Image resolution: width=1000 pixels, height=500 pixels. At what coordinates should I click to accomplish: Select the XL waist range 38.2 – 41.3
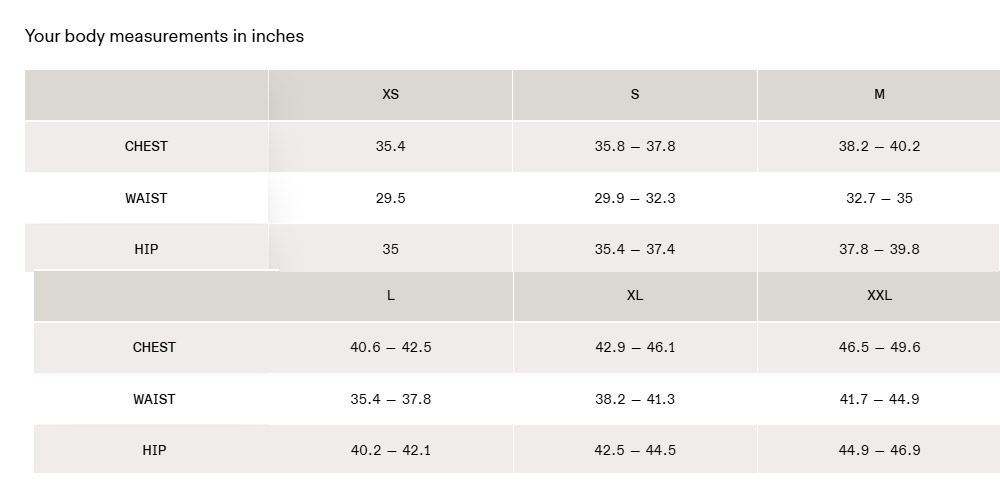[x=635, y=399]
